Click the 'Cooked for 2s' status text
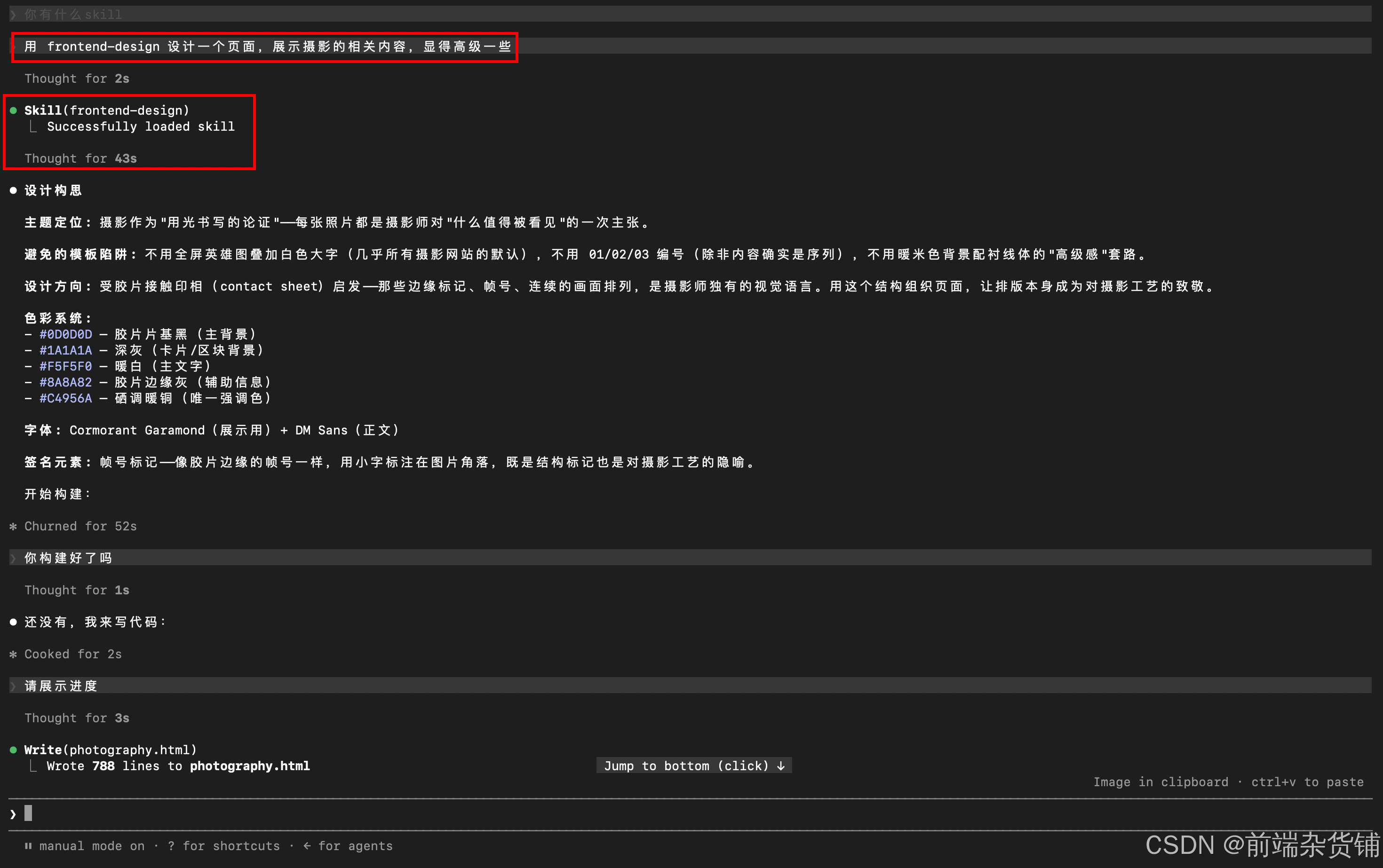Viewport: 1383px width, 868px height. 73,654
